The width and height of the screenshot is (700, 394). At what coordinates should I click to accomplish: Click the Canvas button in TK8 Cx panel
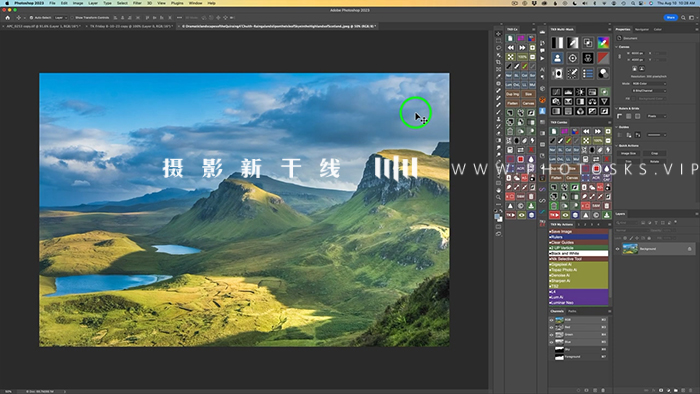point(528,104)
